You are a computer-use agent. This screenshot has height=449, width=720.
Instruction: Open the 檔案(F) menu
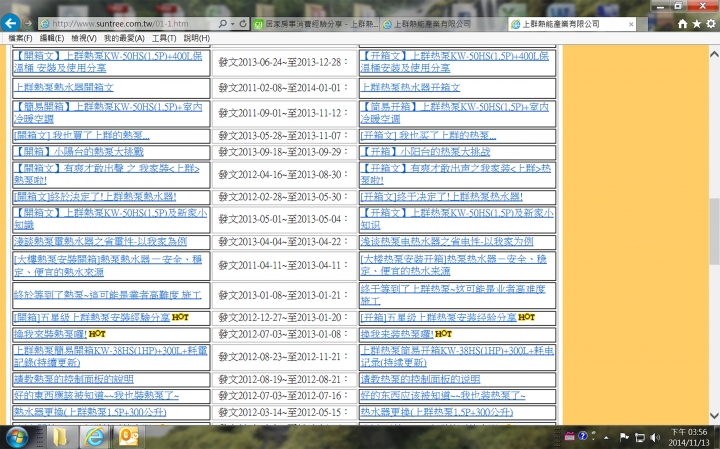pos(21,38)
